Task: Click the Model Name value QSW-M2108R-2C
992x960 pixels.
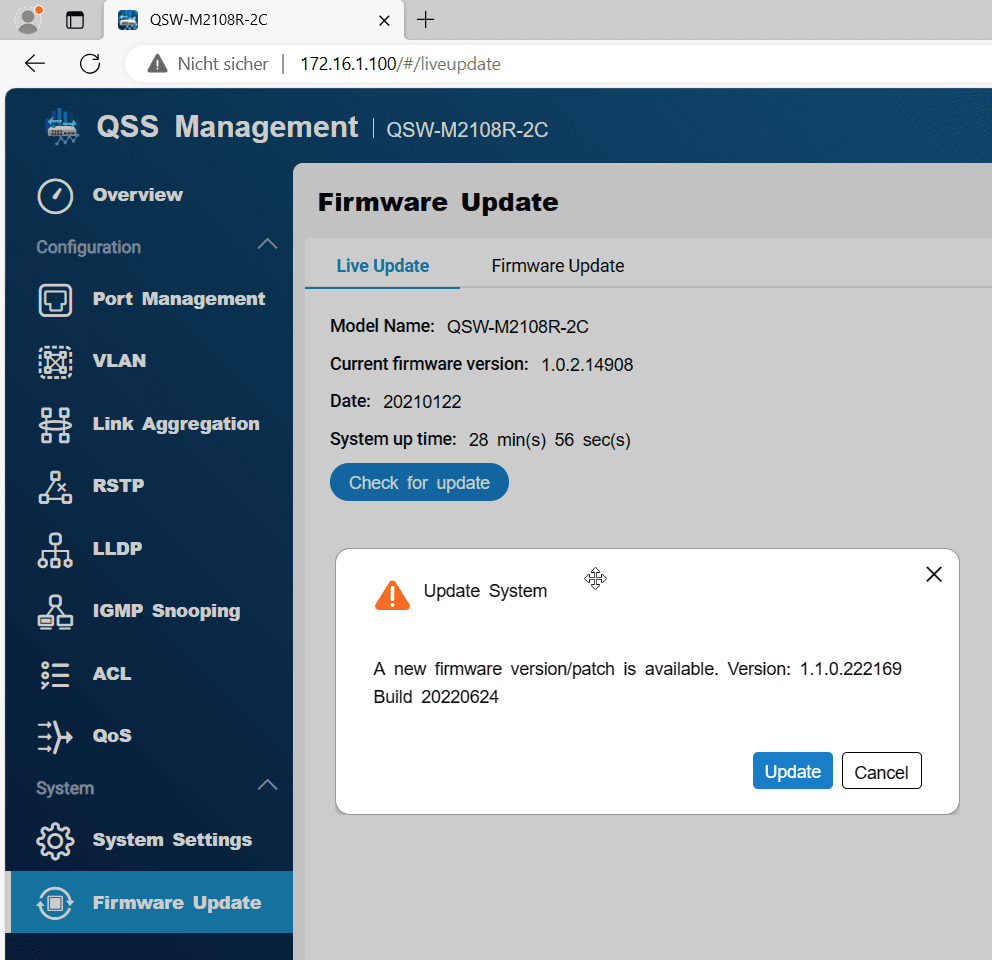Action: pyautogui.click(x=518, y=327)
